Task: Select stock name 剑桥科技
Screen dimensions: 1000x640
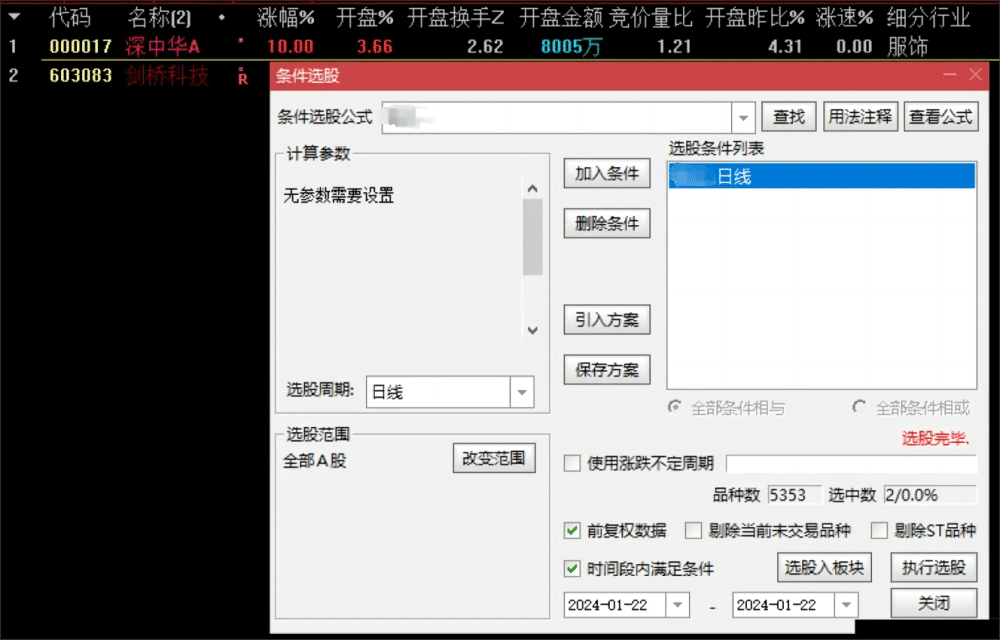Action: tap(167, 76)
